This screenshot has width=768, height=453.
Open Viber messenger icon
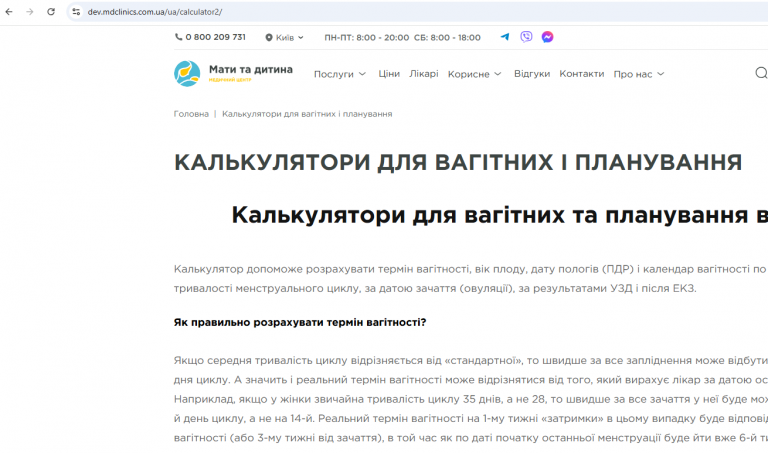pyautogui.click(x=526, y=37)
